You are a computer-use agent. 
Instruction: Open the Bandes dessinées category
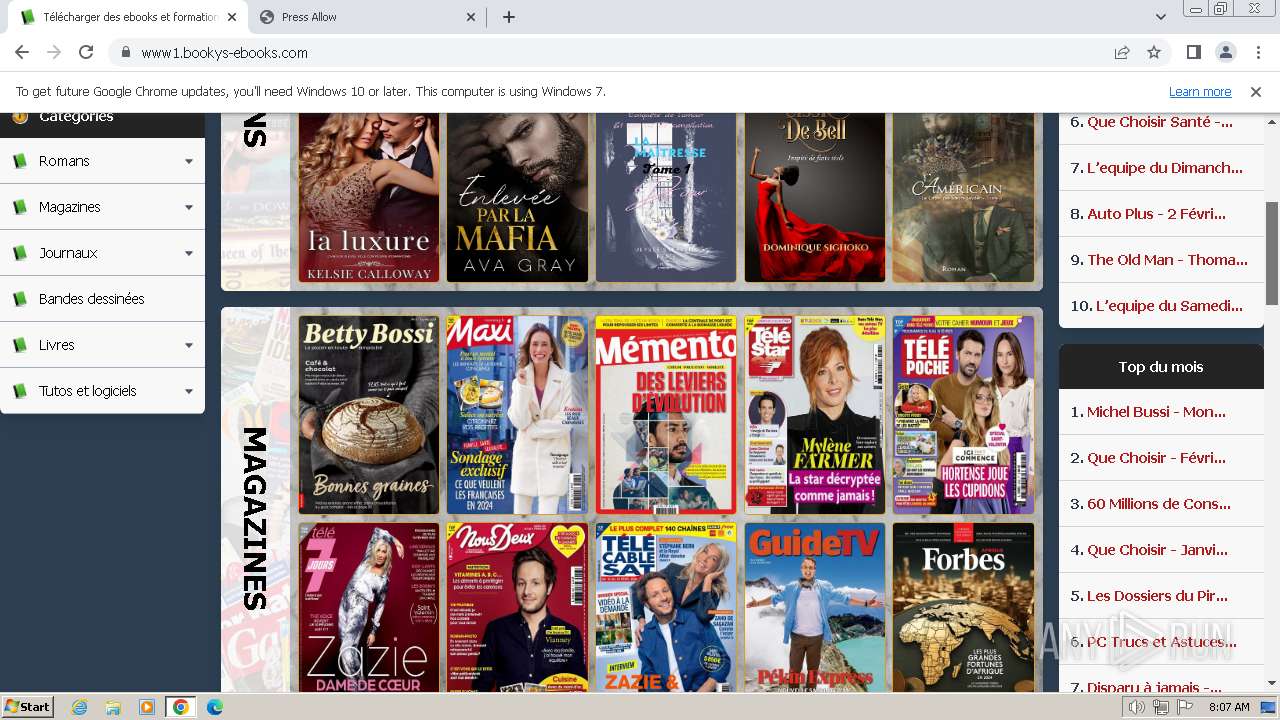coord(91,299)
